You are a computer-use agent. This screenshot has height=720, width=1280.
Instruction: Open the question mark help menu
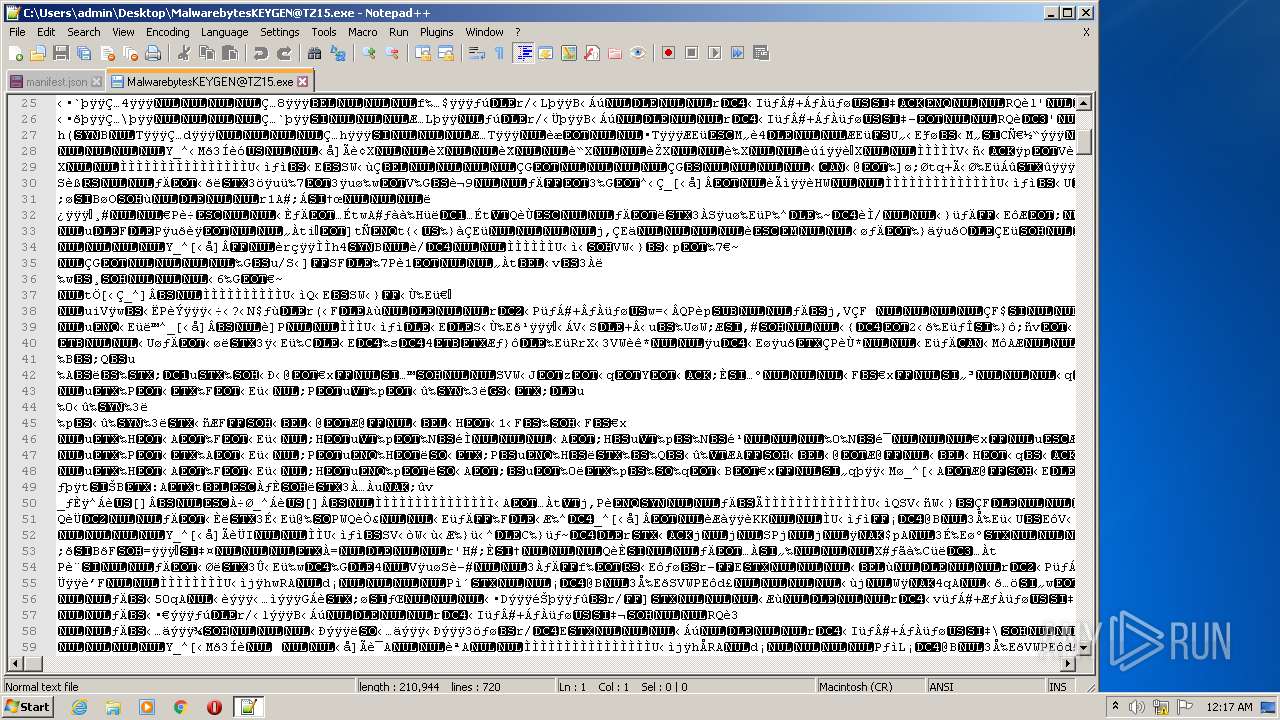[518, 32]
